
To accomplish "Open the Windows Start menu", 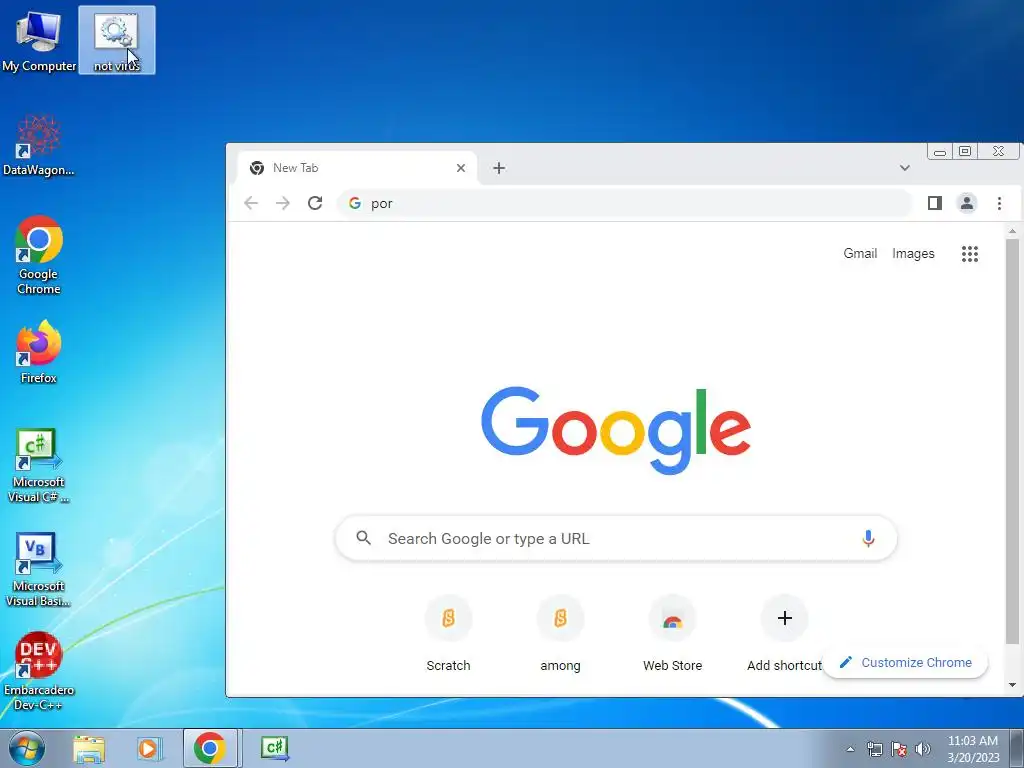I will coord(27,748).
